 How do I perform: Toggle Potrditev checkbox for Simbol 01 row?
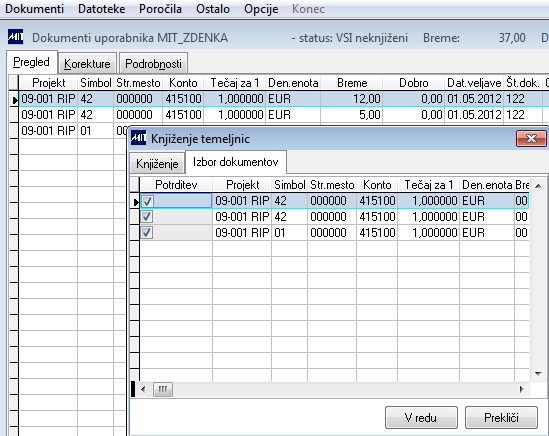pos(147,233)
